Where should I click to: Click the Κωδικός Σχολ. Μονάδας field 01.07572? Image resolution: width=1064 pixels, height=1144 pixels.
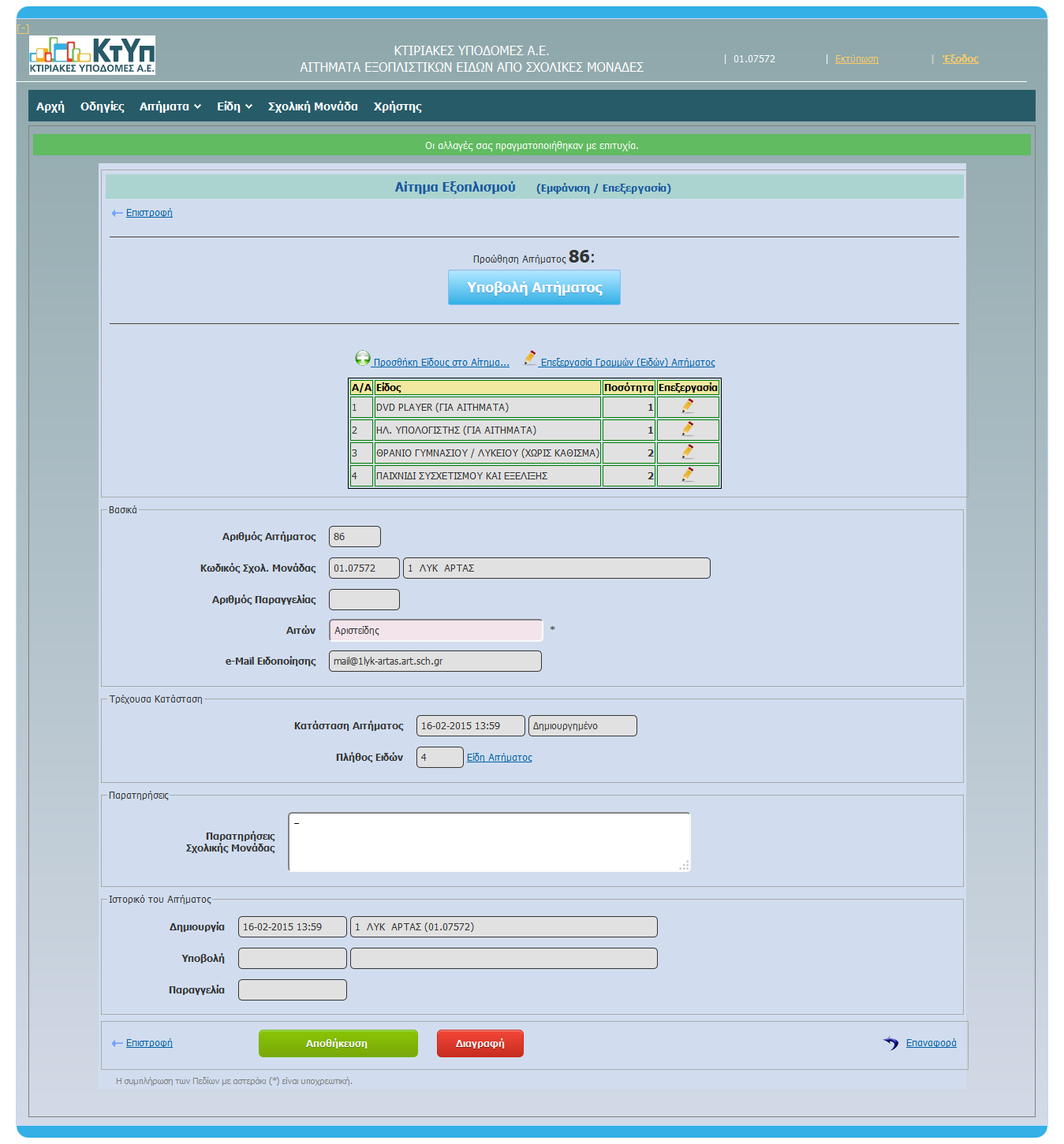tap(364, 568)
